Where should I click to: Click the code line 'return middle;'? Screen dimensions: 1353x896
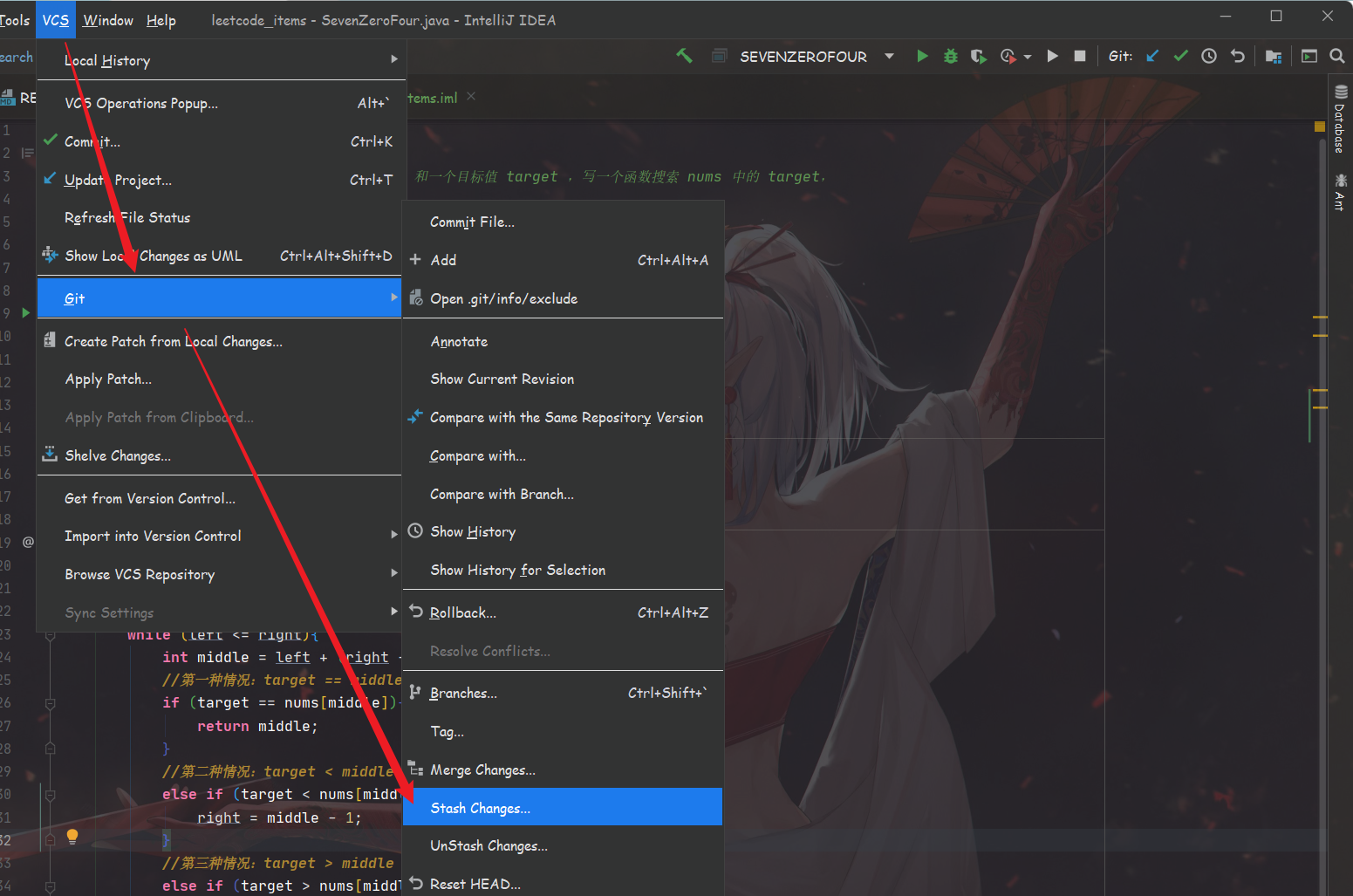tap(257, 726)
